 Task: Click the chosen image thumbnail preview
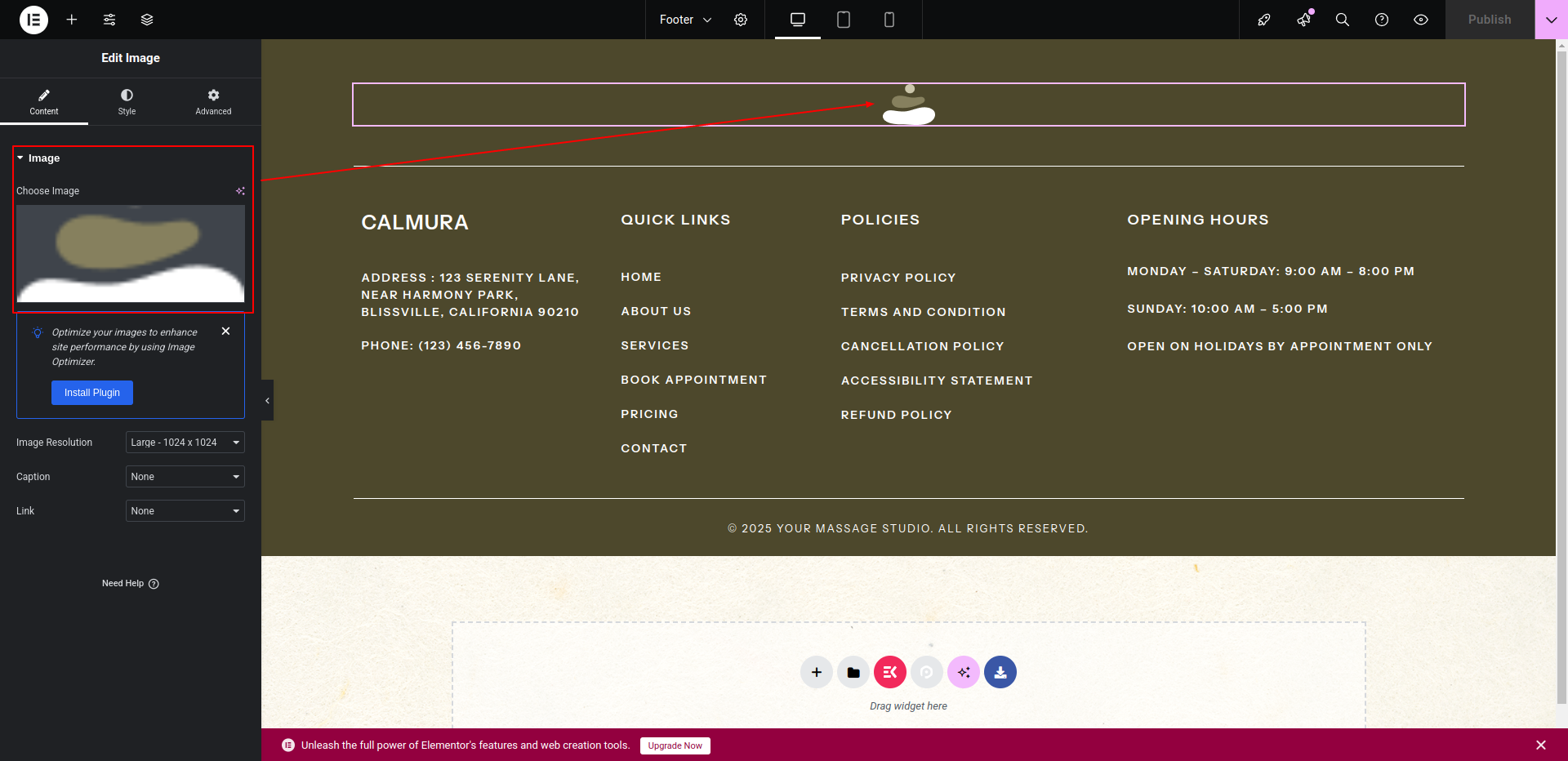(x=131, y=254)
